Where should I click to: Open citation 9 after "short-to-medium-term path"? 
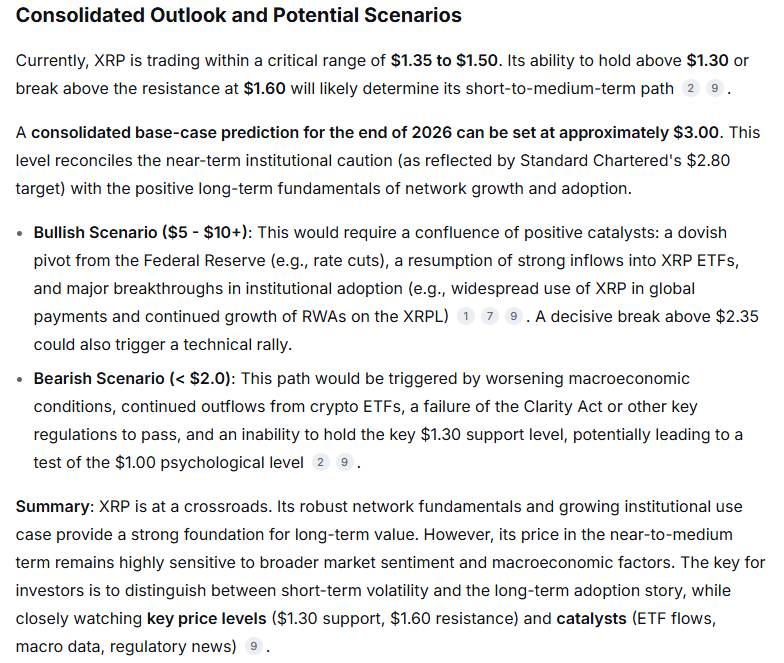pos(714,88)
